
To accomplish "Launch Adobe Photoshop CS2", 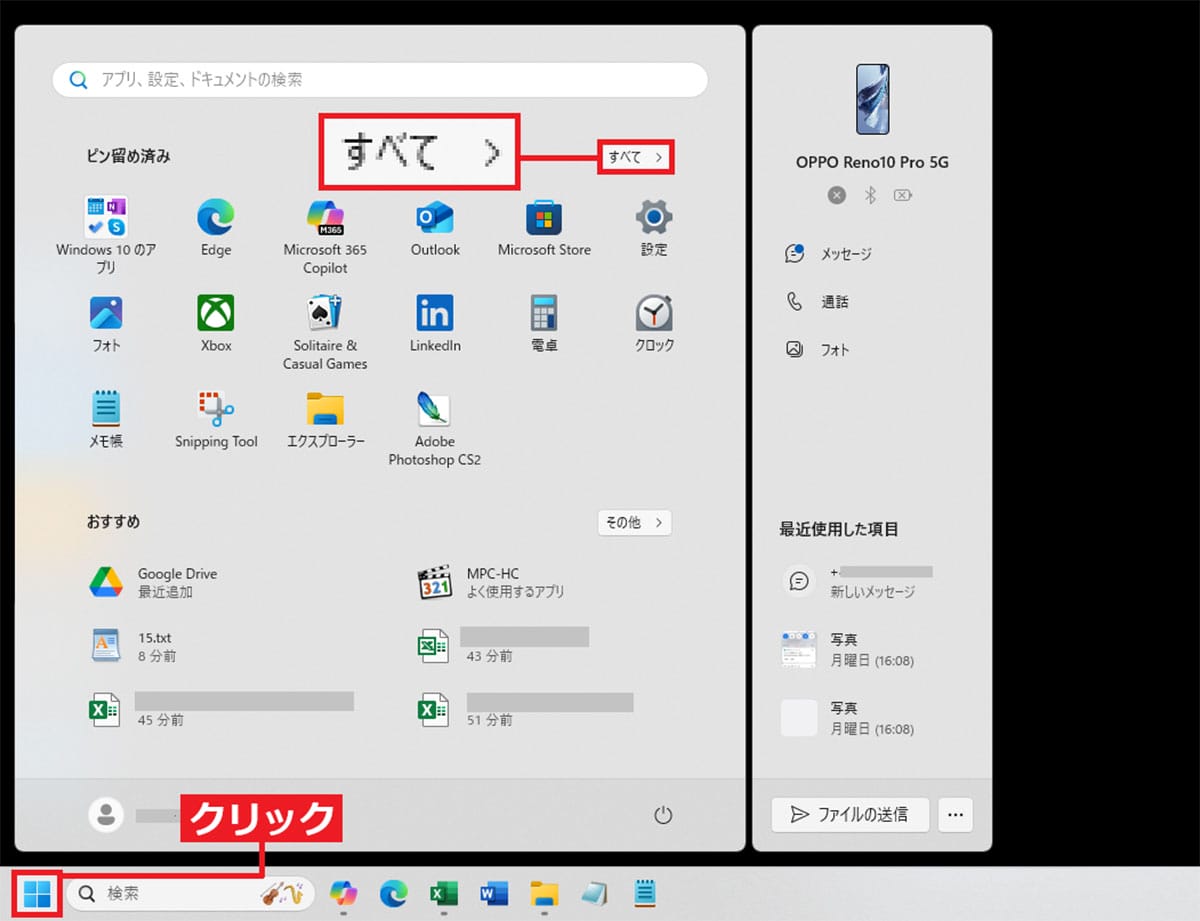I will tap(435, 408).
